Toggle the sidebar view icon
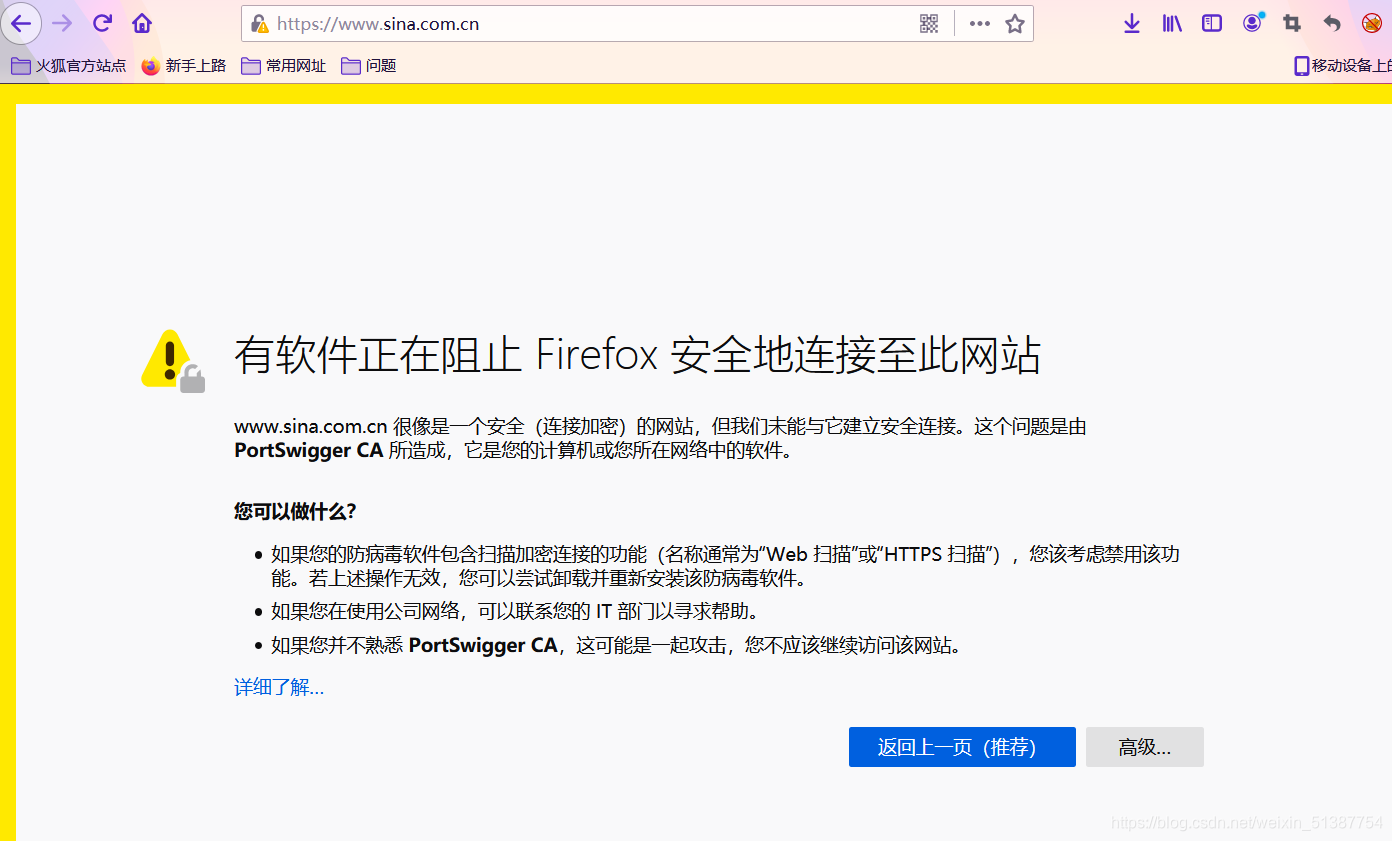 pyautogui.click(x=1212, y=23)
